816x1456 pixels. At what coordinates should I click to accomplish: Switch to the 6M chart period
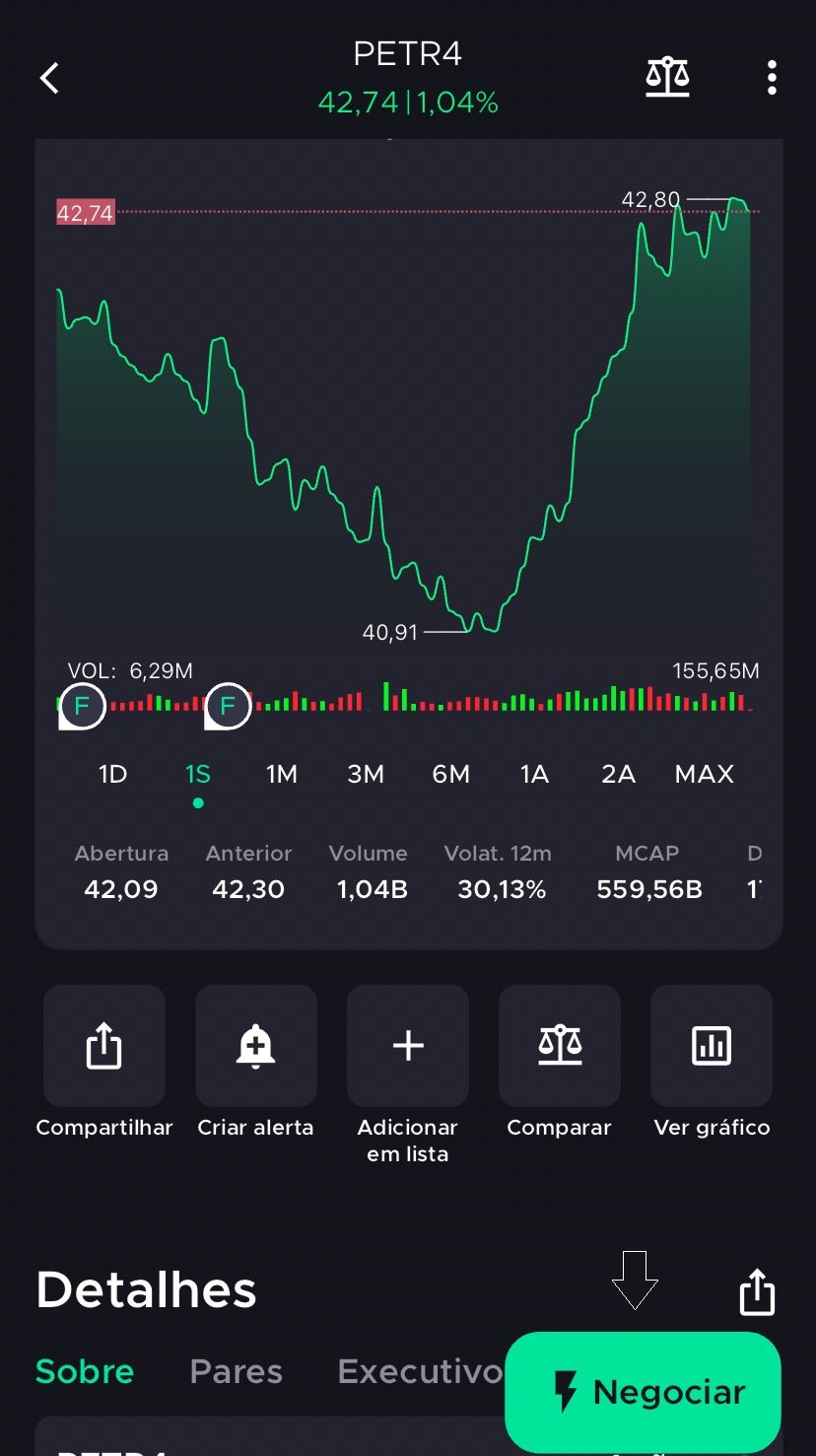(451, 774)
